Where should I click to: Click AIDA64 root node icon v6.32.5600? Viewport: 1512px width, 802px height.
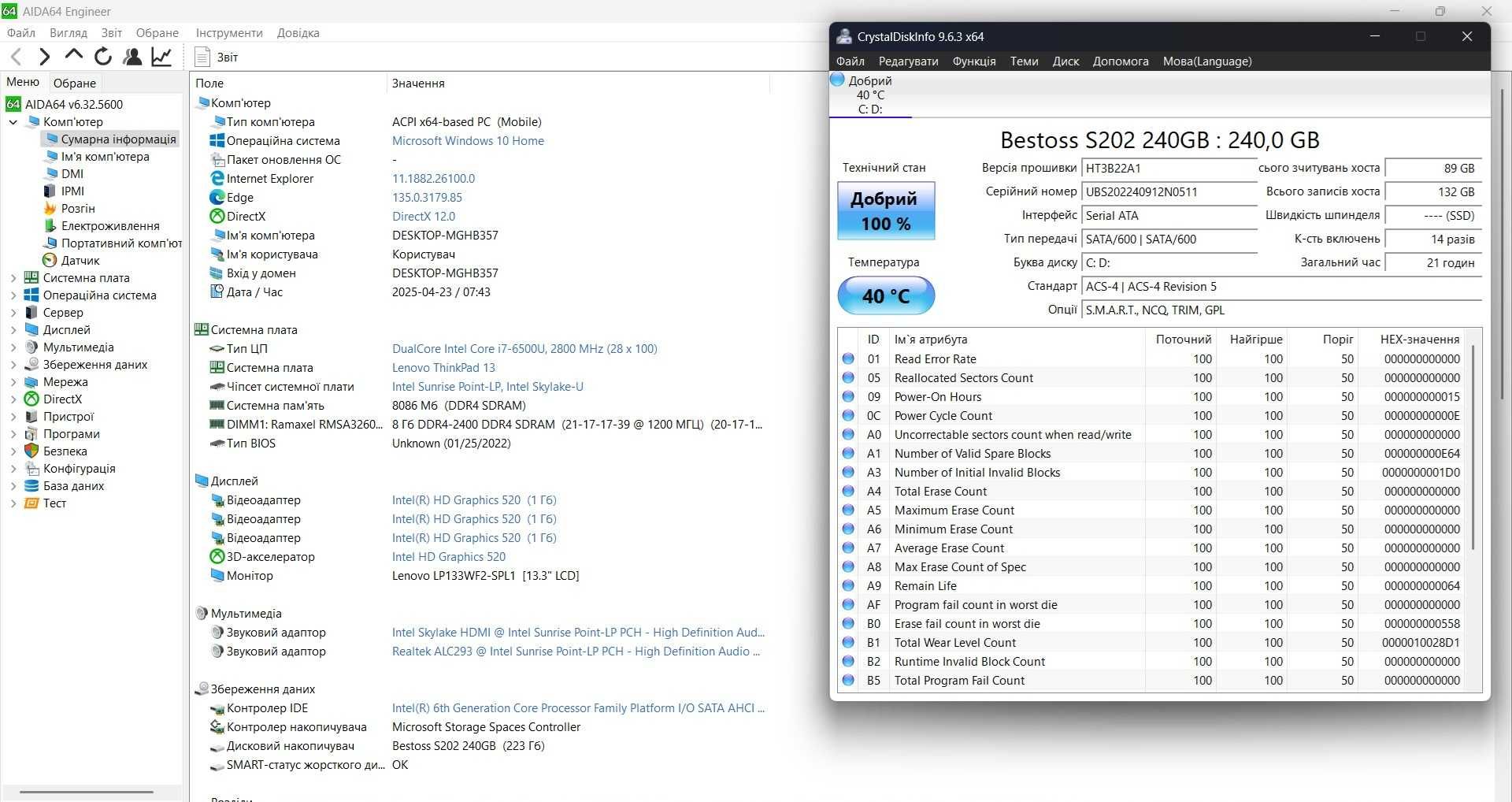coord(13,105)
